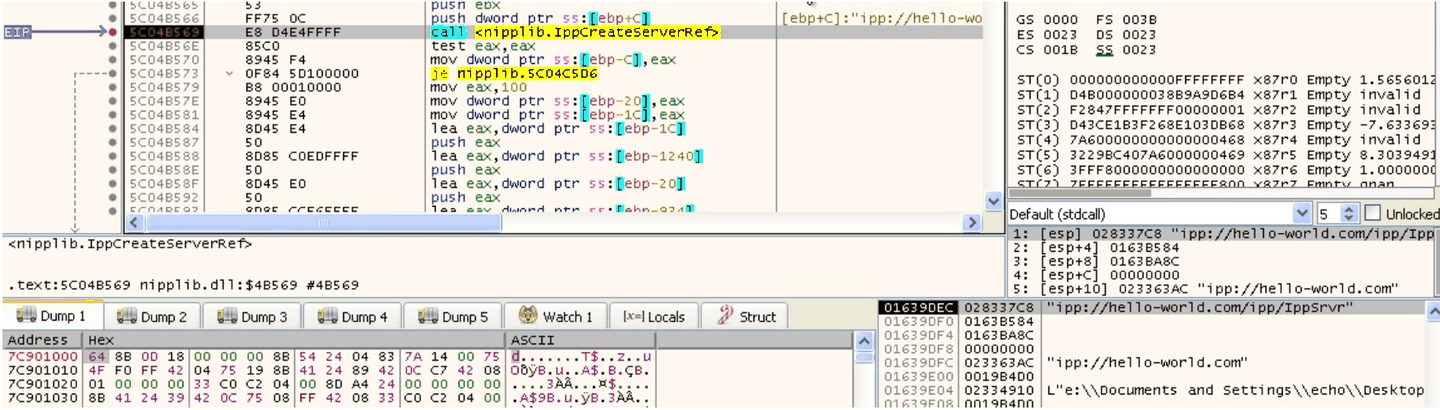
Task: Click the disassembly vertical scrollbar down arrow
Action: pyautogui.click(x=993, y=202)
